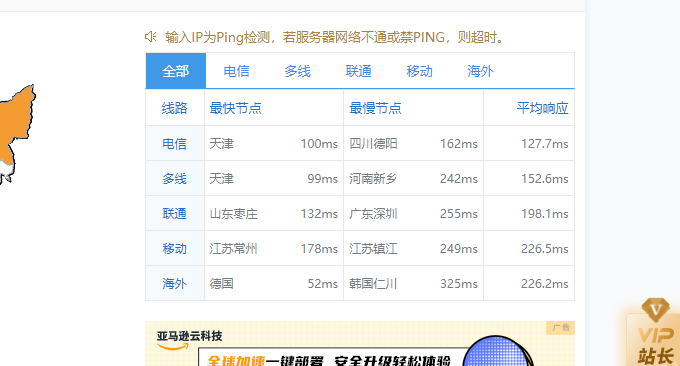Click the 325ms value

pos(459,284)
